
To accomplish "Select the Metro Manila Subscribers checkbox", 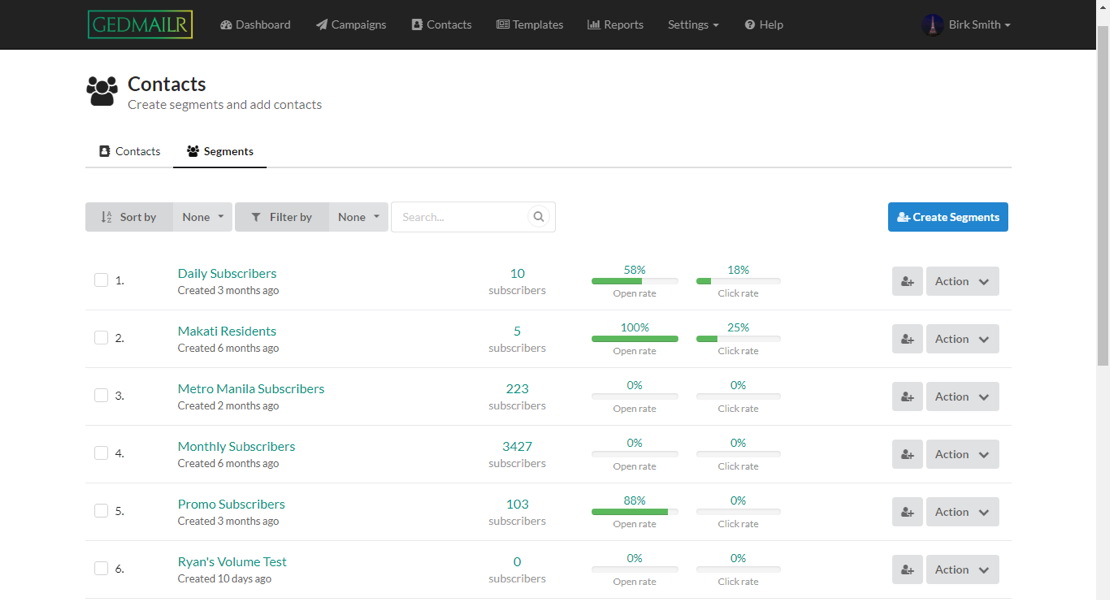I will (x=101, y=395).
